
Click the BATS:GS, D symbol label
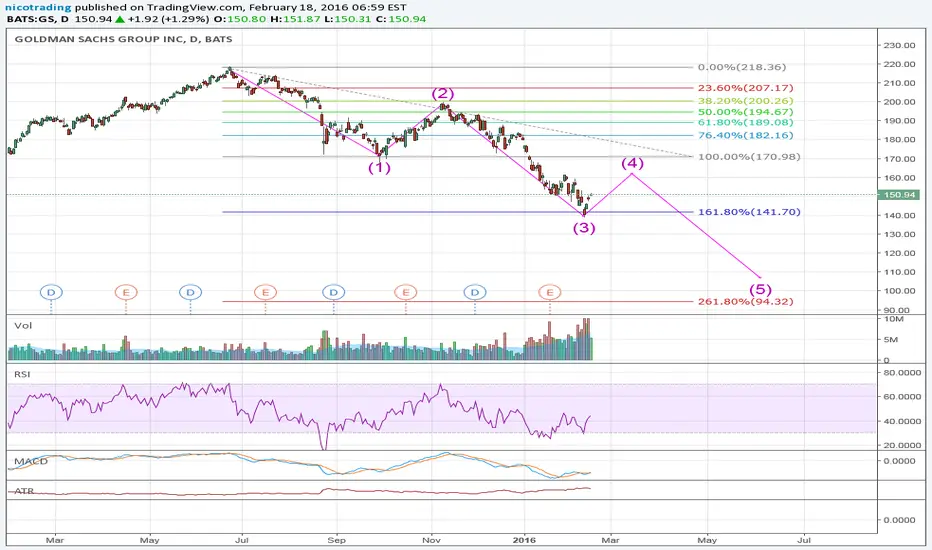pyautogui.click(x=39, y=19)
